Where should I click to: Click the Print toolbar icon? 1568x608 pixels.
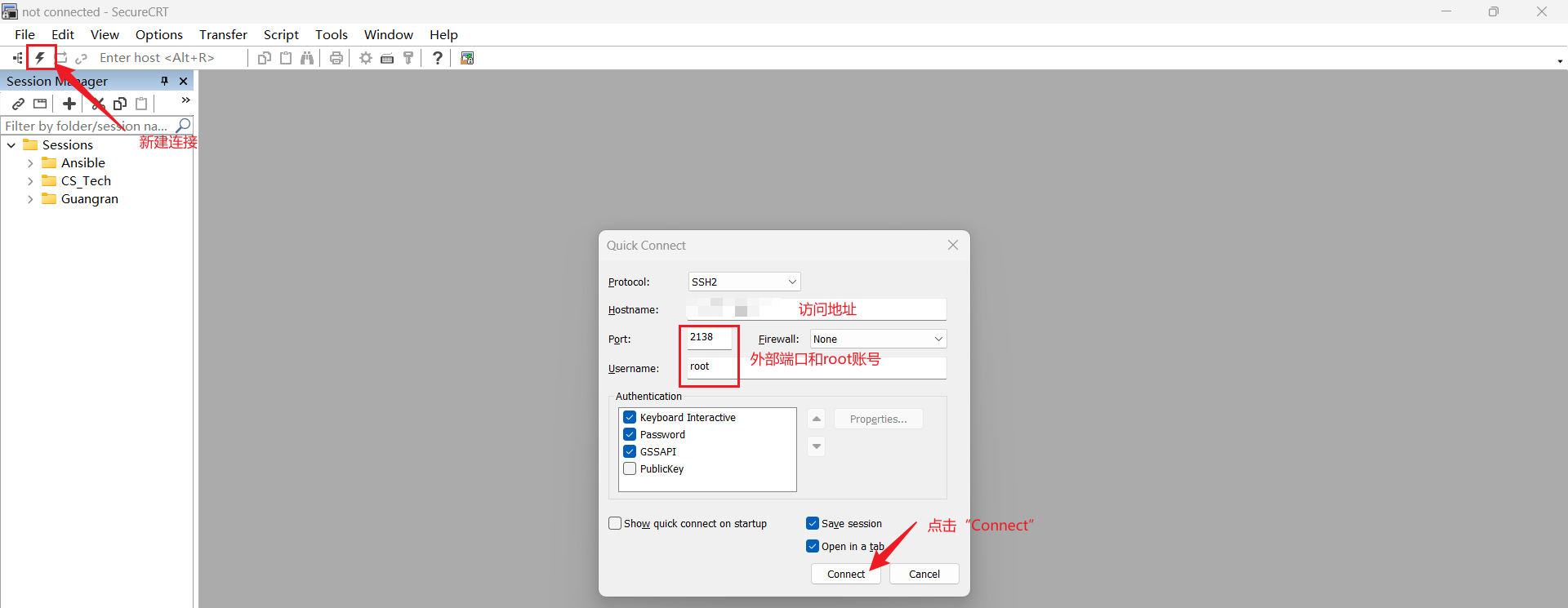click(x=336, y=58)
